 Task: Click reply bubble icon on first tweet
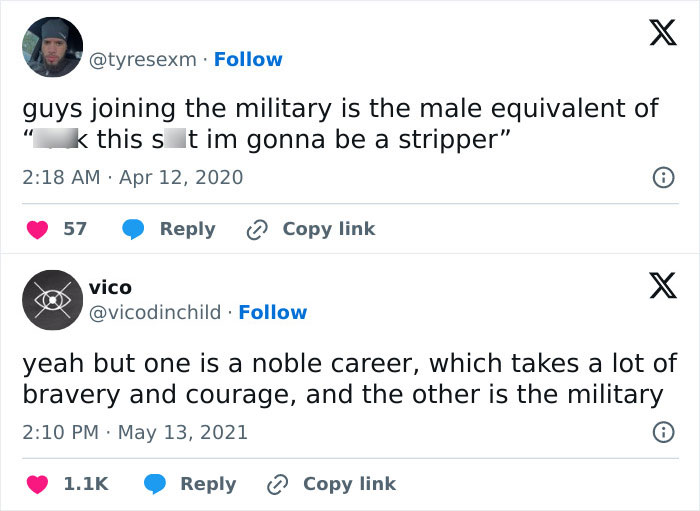tap(134, 229)
